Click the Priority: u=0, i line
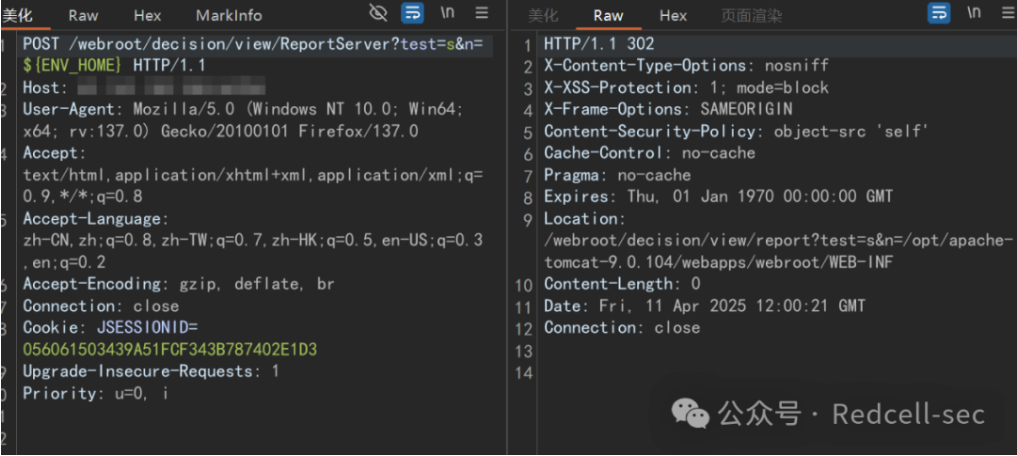 point(96,393)
